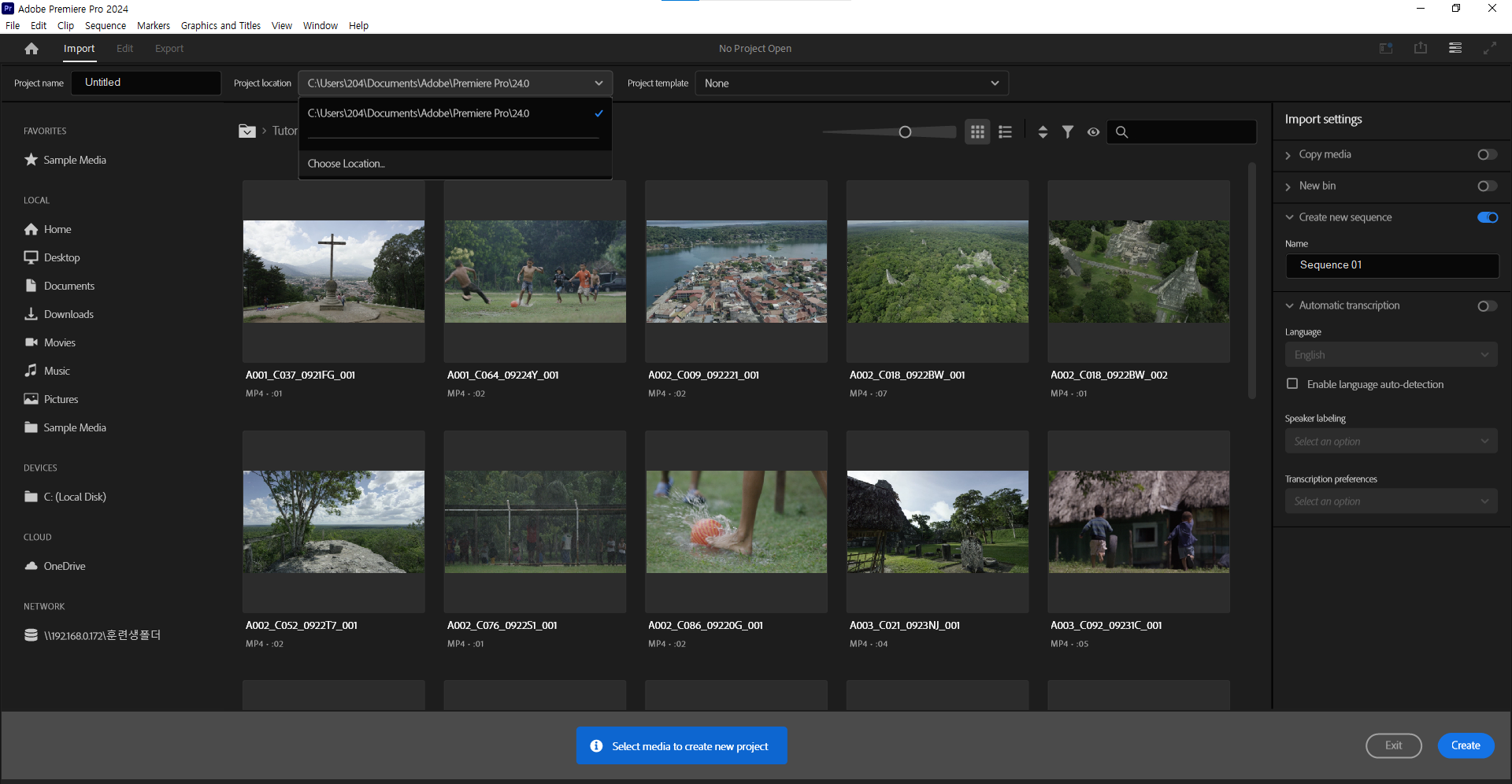Viewport: 1512px width, 784px height.
Task: Select the A002_C009_092221_001 island thumbnail
Action: tap(736, 272)
